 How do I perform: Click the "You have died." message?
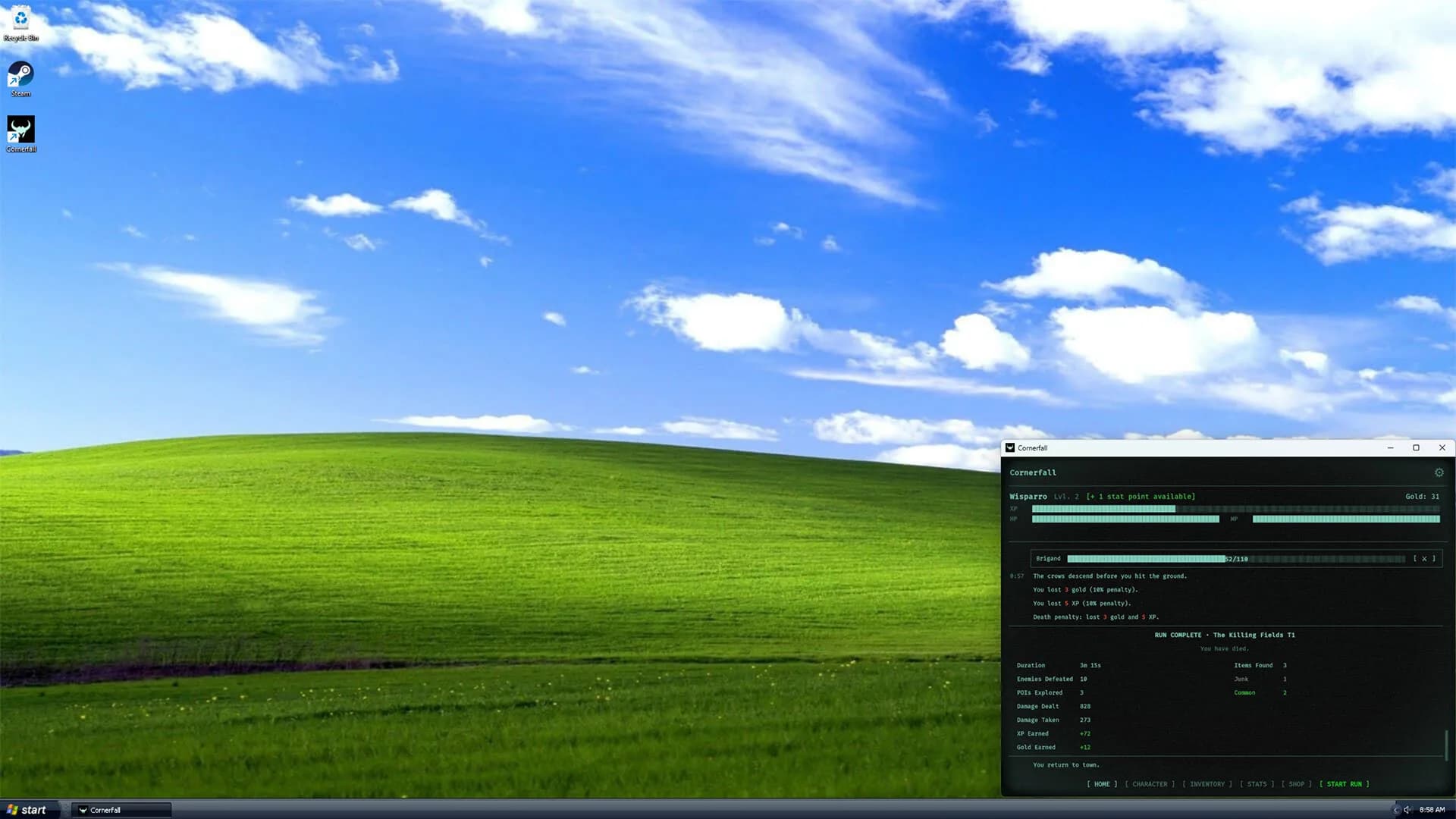pos(1224,649)
